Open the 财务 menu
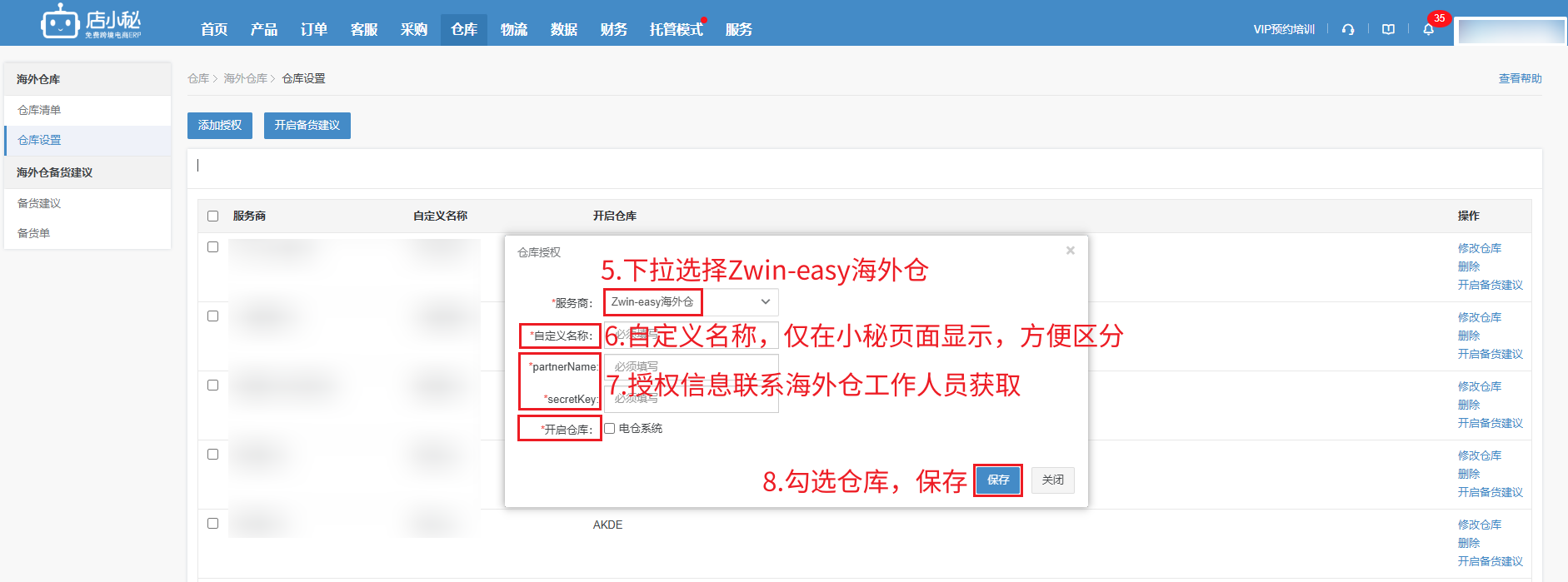 click(x=614, y=30)
